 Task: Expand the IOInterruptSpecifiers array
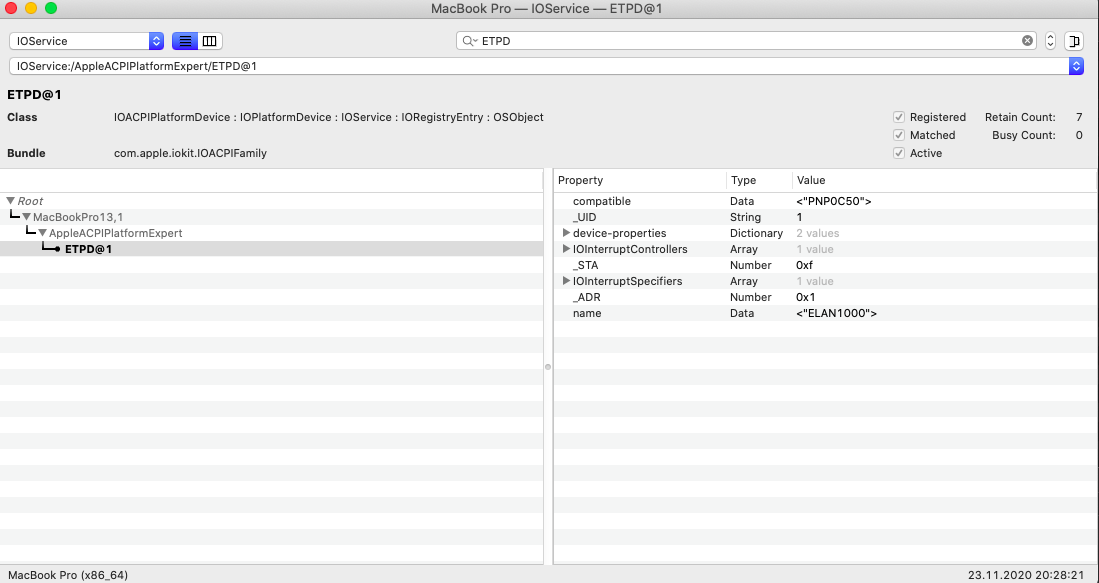click(x=567, y=281)
